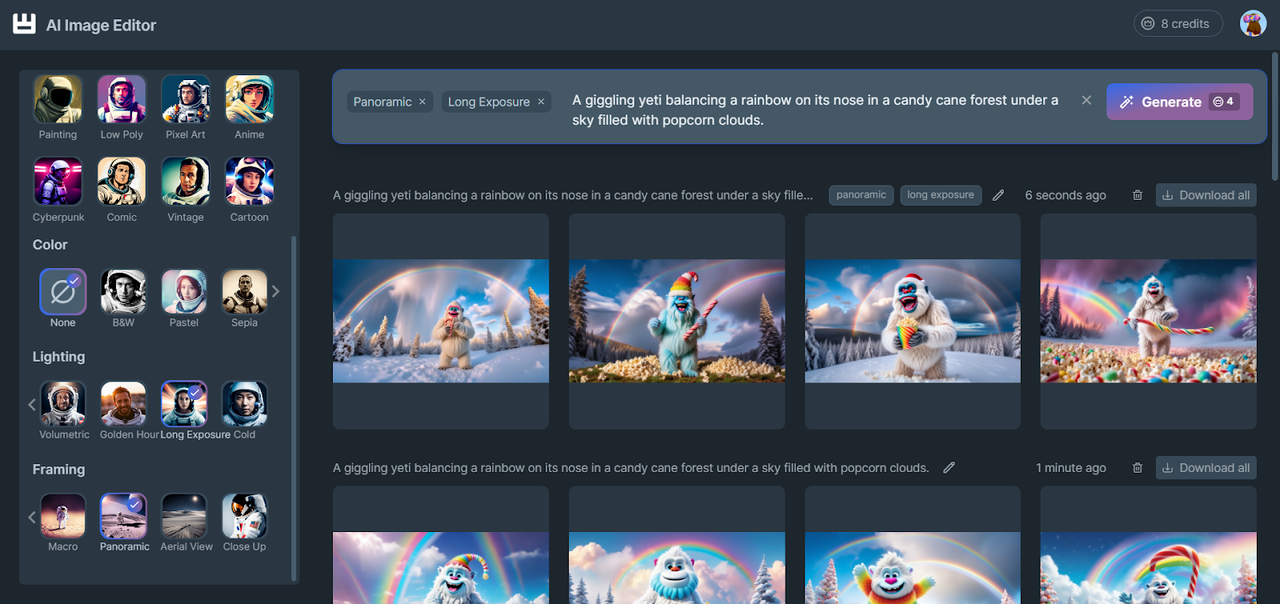Edit the 1 minute ago prompt with pencil

949,467
